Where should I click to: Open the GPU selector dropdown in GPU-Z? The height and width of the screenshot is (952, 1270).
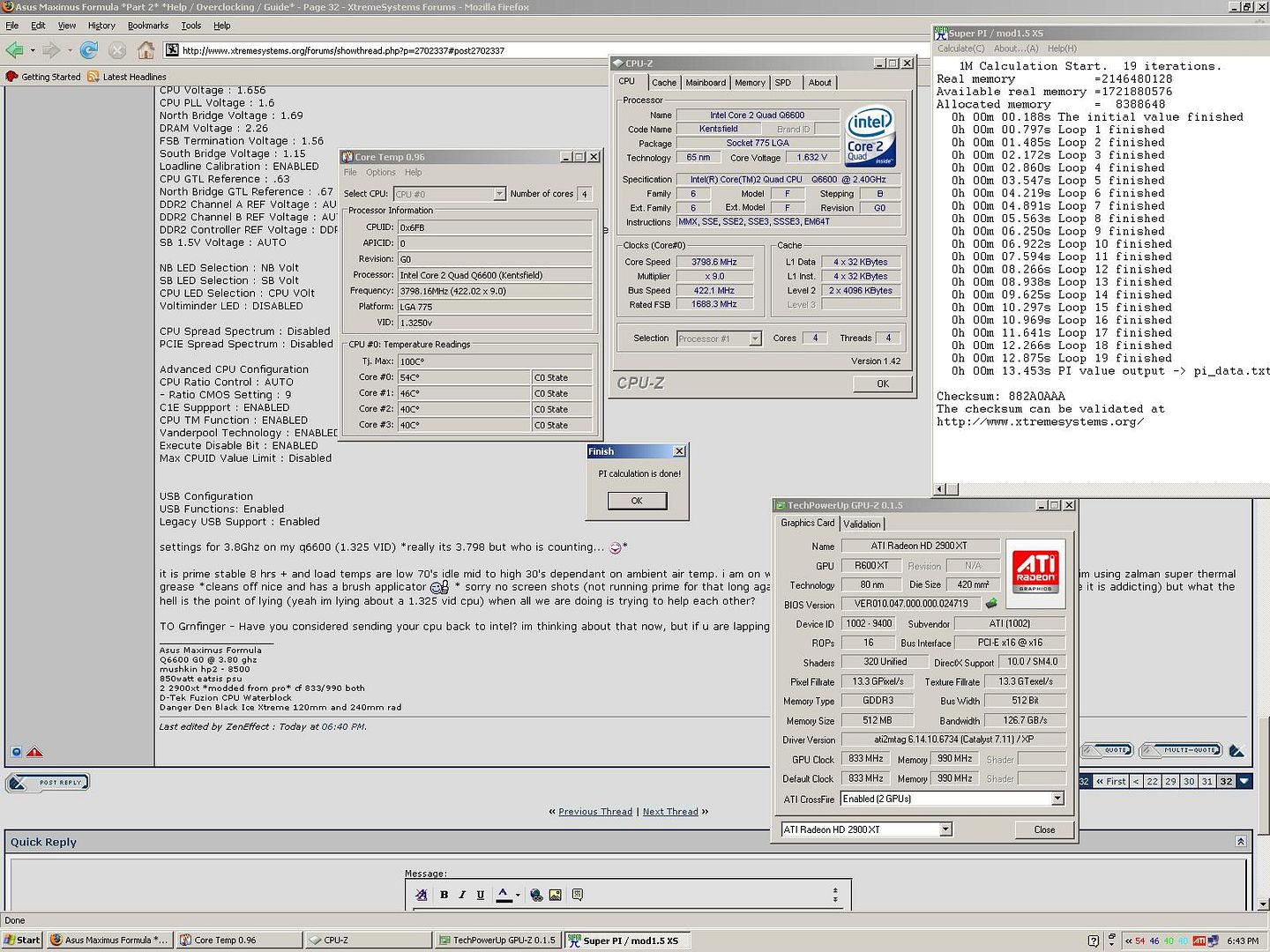point(945,829)
